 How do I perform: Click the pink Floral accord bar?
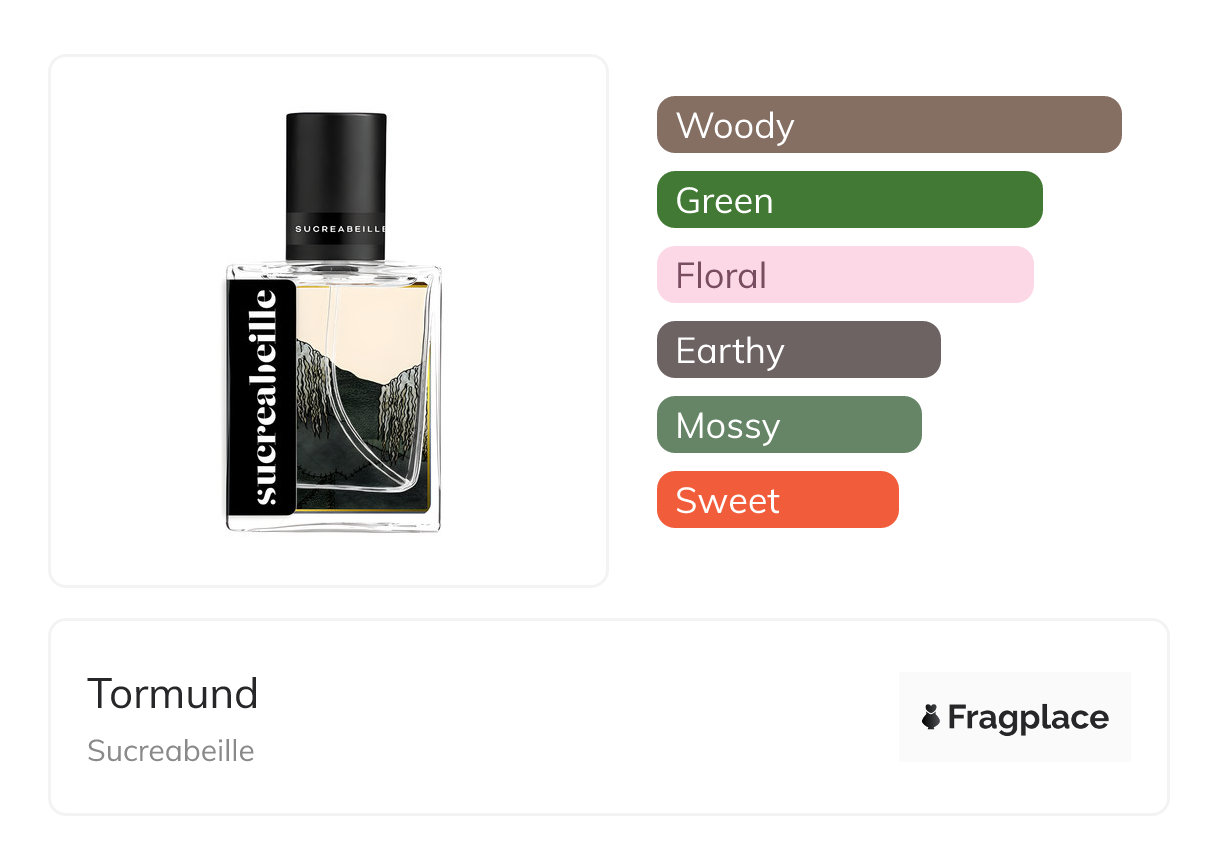[x=844, y=275]
